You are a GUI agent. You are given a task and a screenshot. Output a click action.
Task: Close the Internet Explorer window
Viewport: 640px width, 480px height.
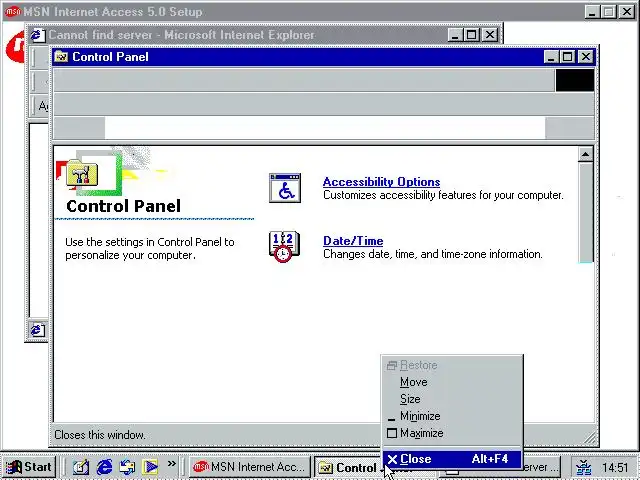(x=490, y=35)
